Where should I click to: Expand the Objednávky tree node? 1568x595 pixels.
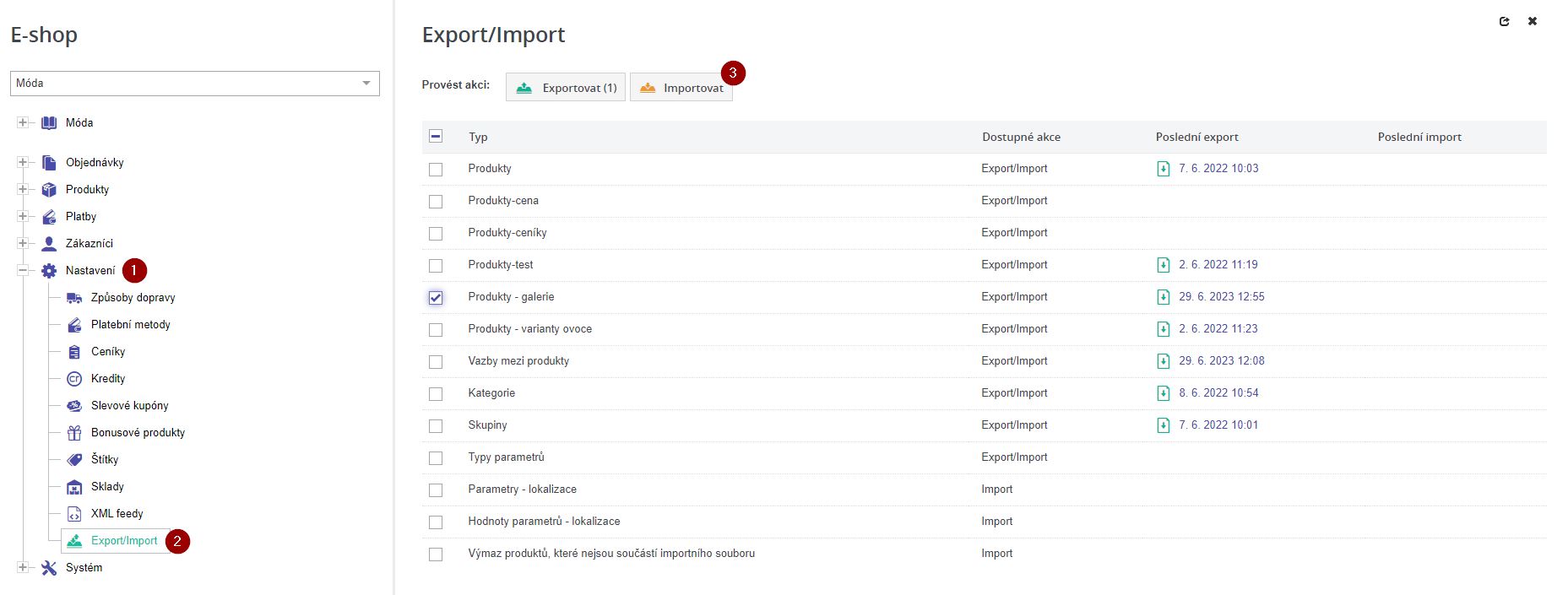[23, 163]
